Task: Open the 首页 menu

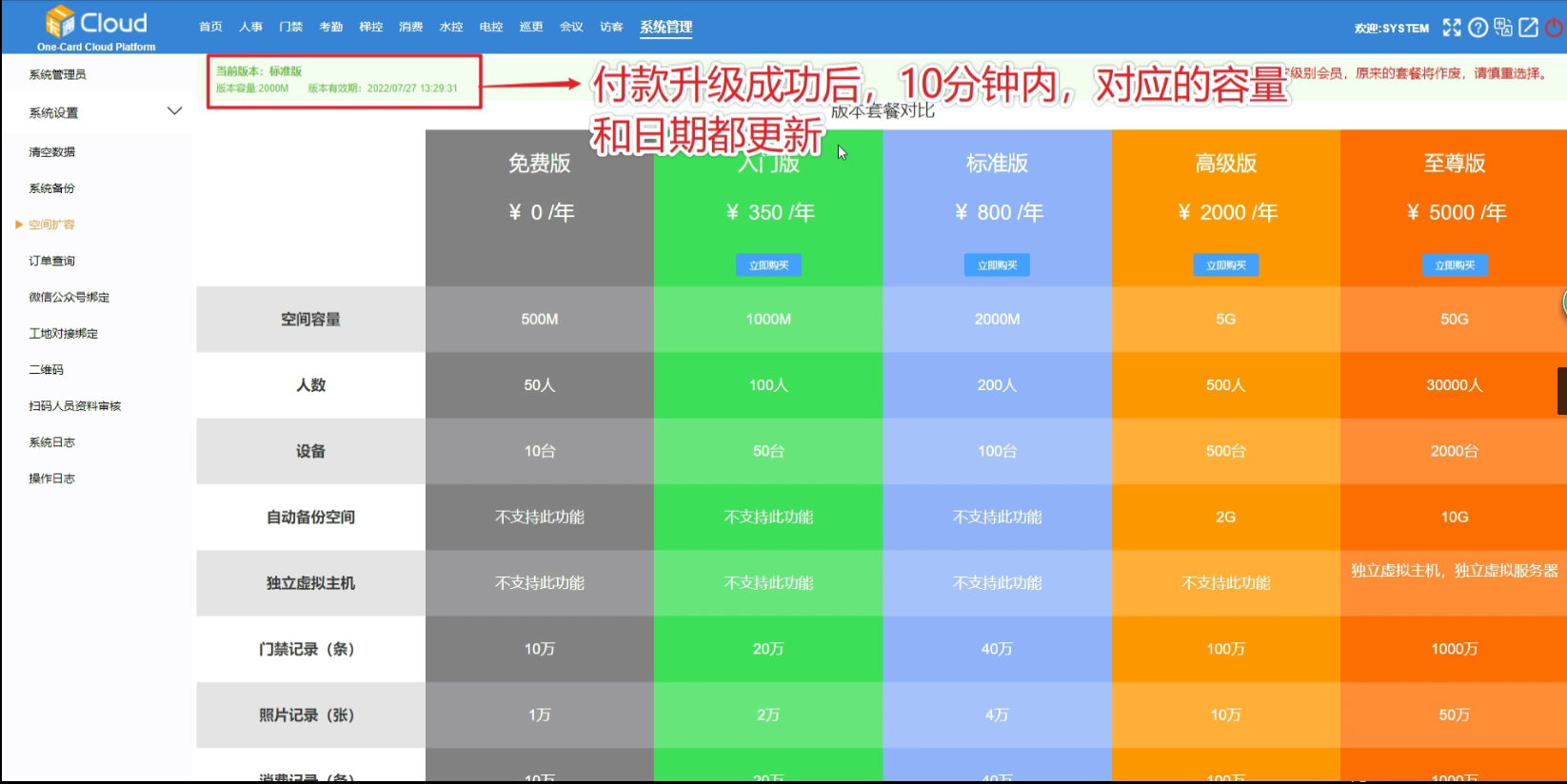Action: click(x=210, y=27)
